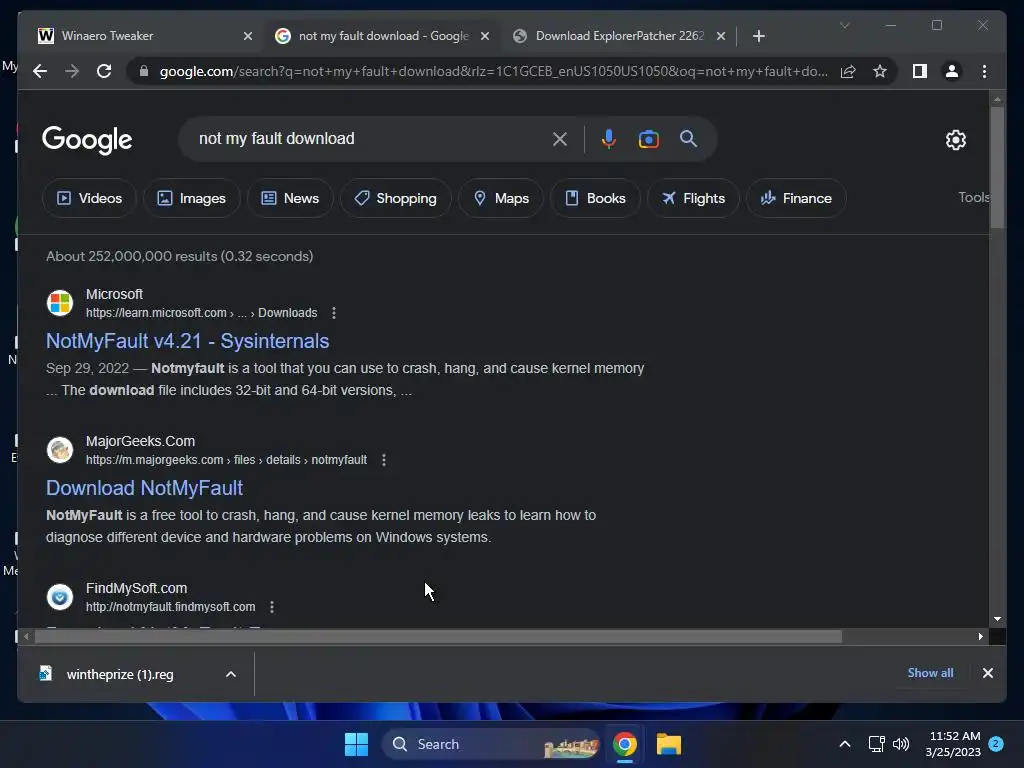The width and height of the screenshot is (1024, 768).
Task: Filter results by Flights
Action: [x=693, y=198]
